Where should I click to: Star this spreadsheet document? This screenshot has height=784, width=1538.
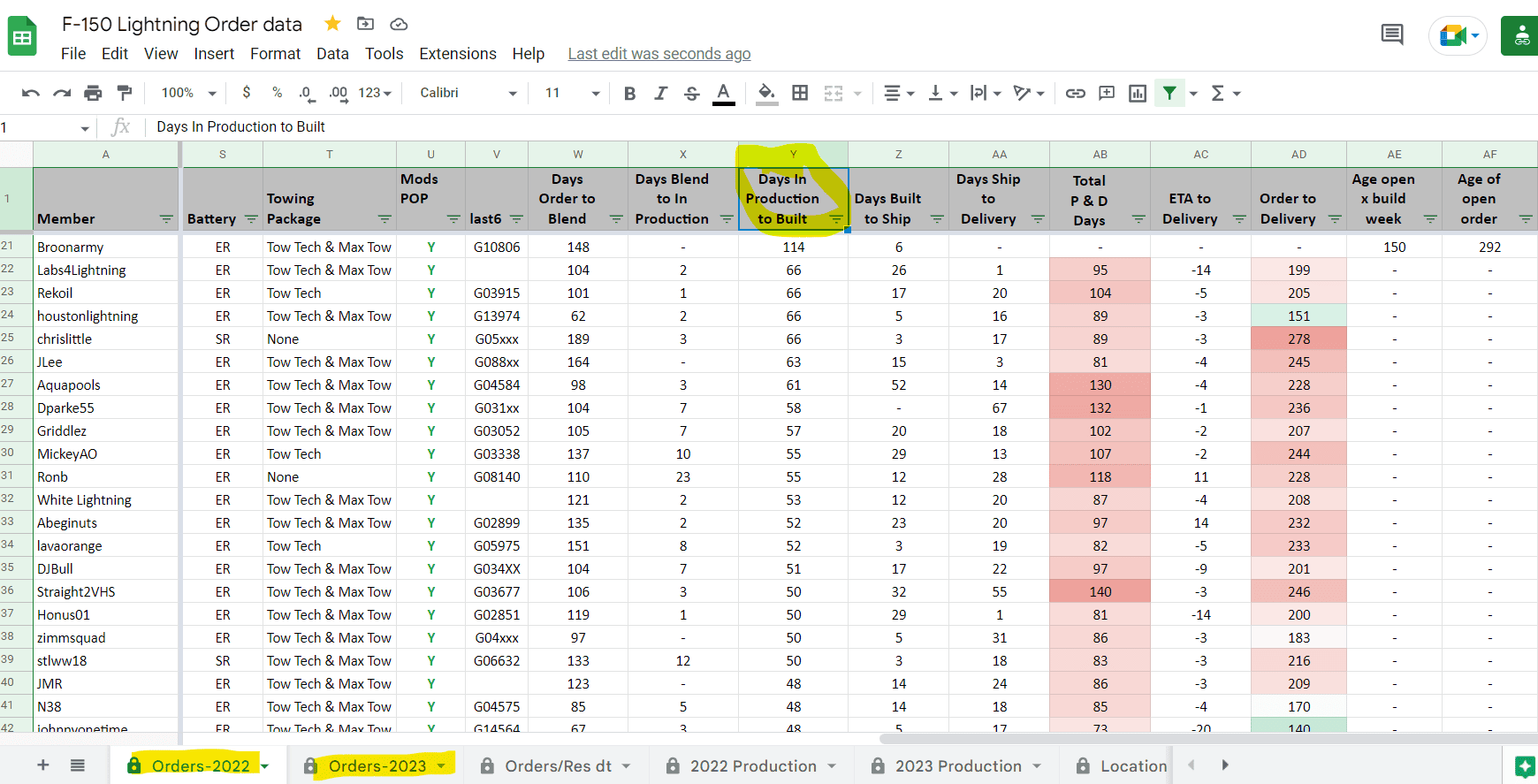[332, 24]
